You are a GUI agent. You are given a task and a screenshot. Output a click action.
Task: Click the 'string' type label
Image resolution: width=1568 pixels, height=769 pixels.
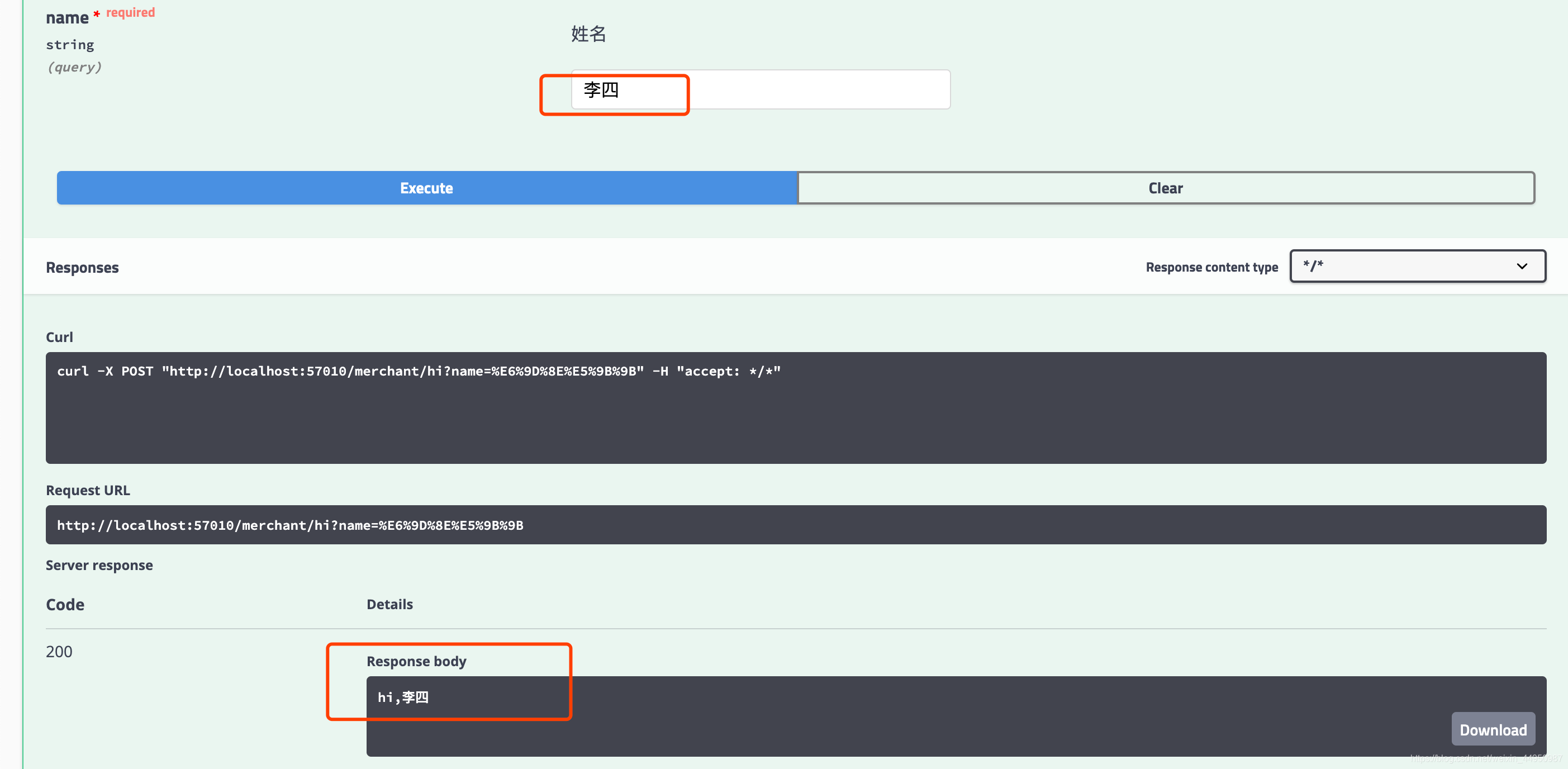pyautogui.click(x=70, y=45)
